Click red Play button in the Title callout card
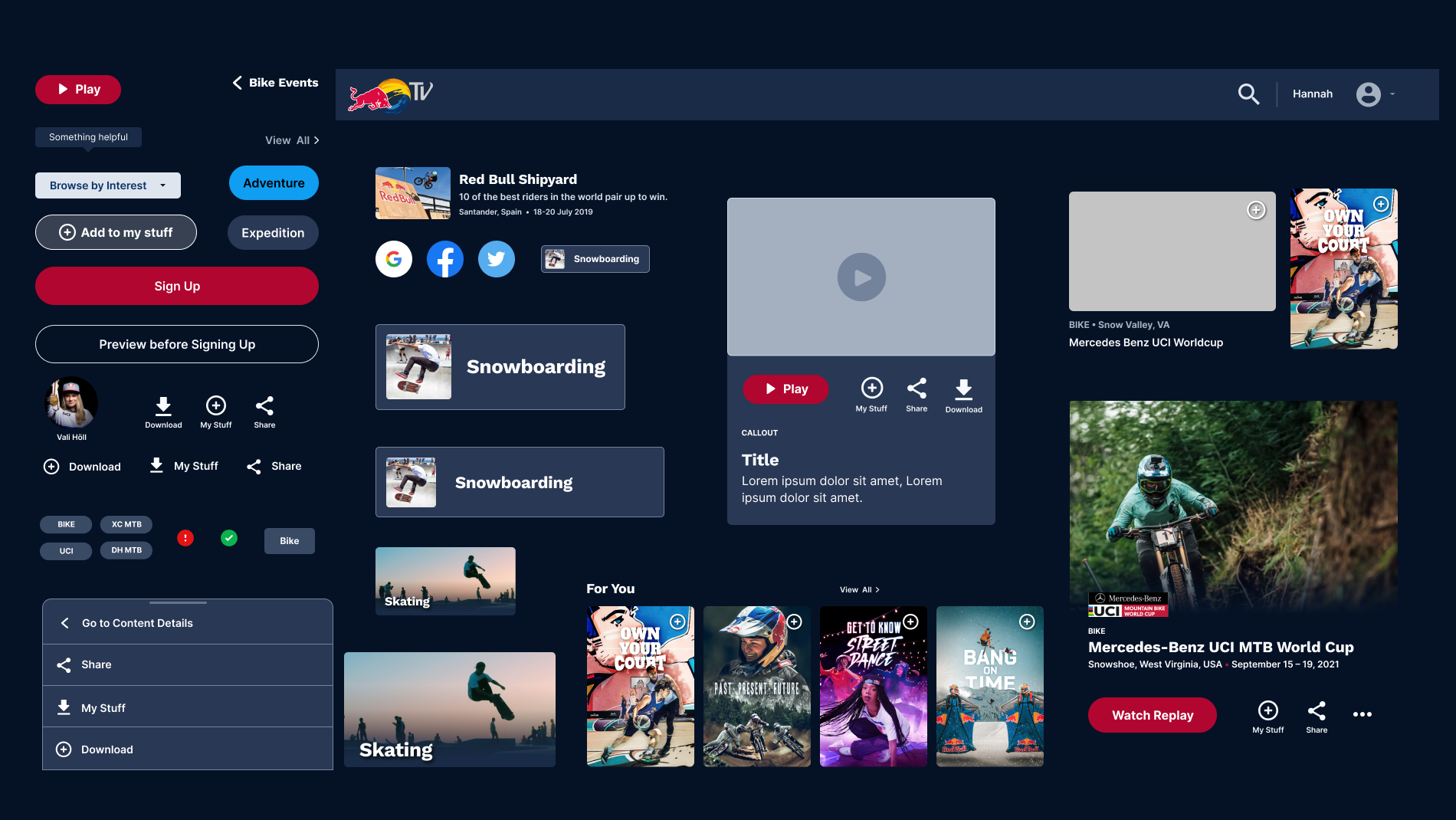The height and width of the screenshot is (820, 1456). [x=785, y=389]
